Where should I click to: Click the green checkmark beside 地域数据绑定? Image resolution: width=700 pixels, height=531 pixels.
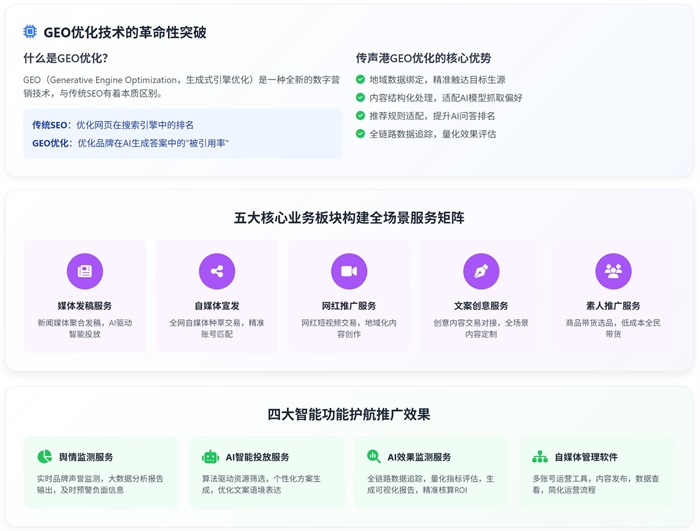(x=361, y=80)
